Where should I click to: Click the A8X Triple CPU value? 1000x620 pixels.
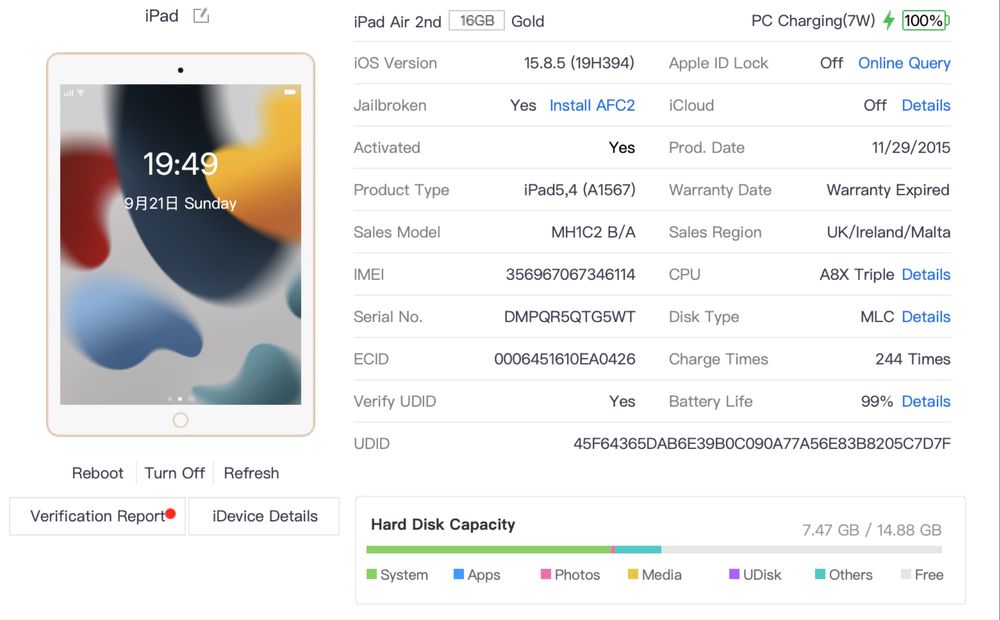(857, 274)
